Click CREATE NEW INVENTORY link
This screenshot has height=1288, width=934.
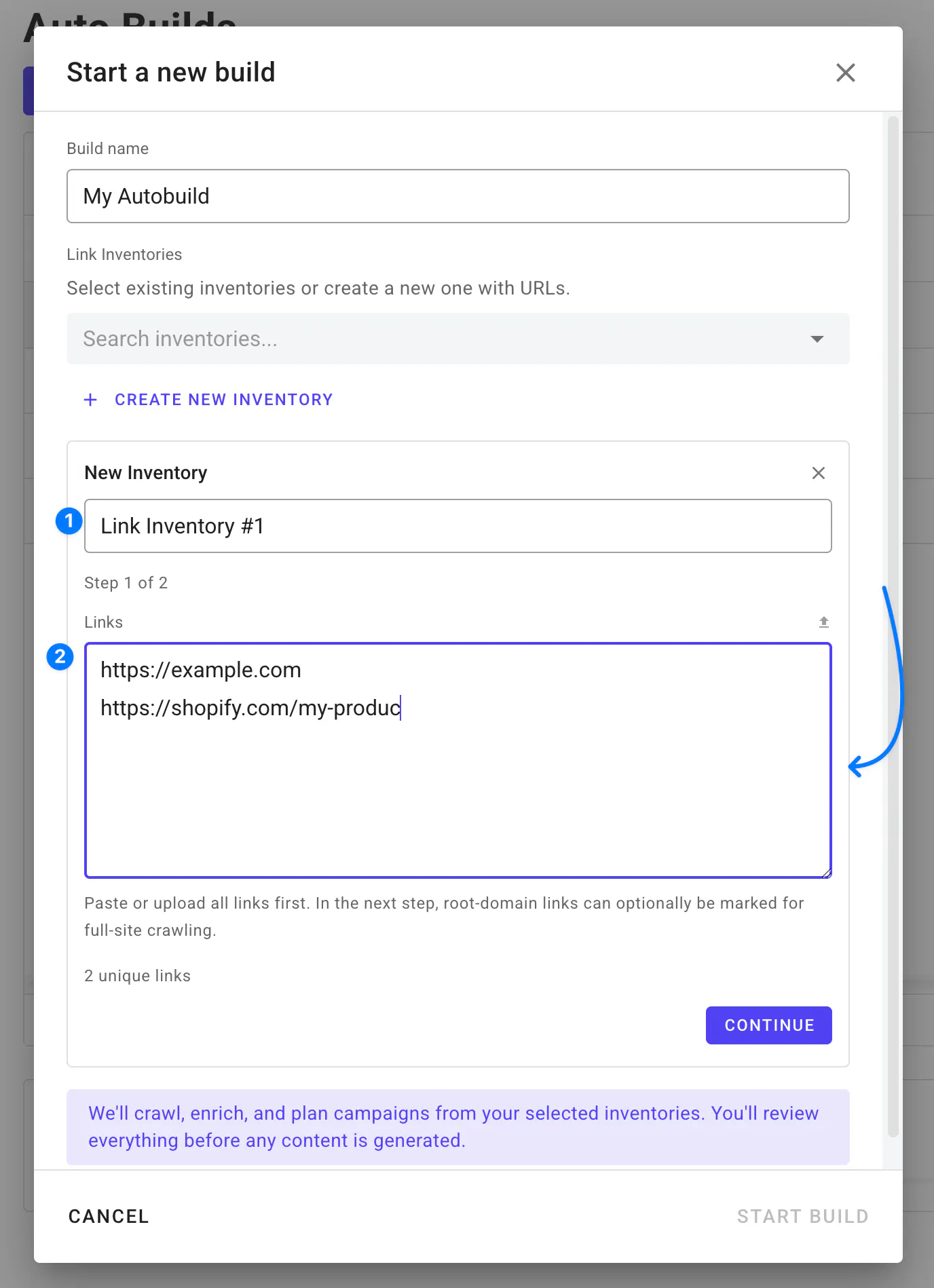[x=224, y=400]
